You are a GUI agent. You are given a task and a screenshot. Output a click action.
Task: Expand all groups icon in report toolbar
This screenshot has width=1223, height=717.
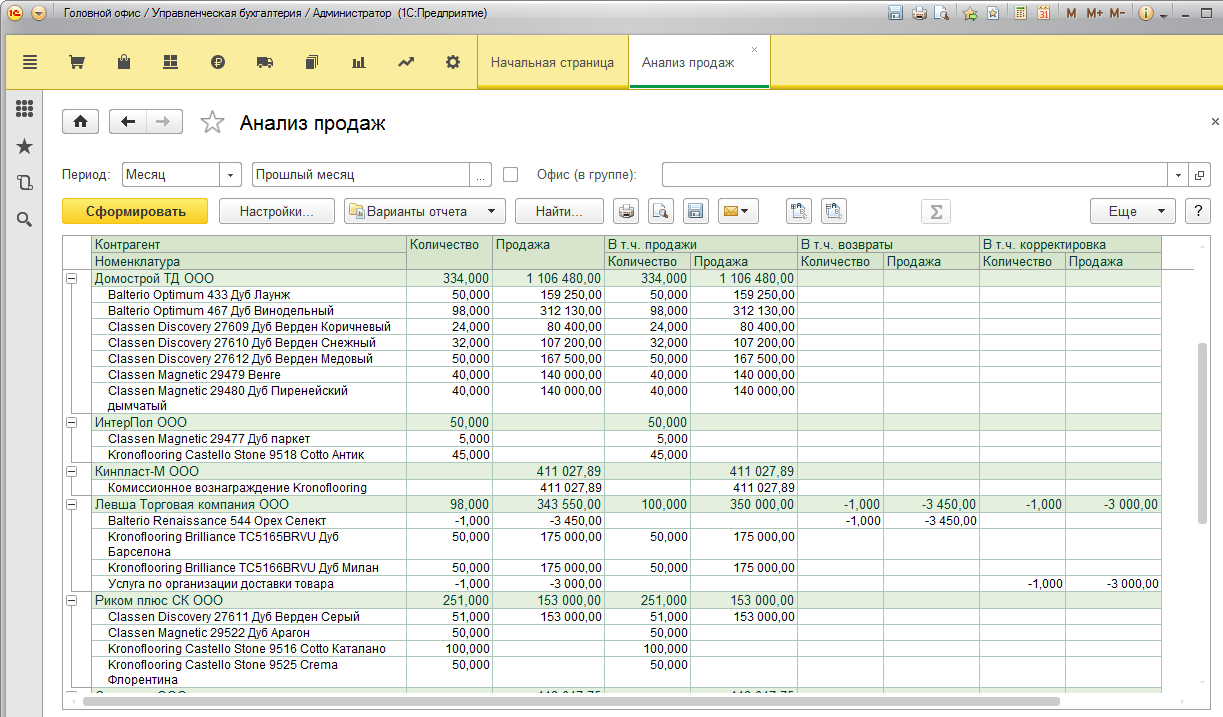[799, 211]
